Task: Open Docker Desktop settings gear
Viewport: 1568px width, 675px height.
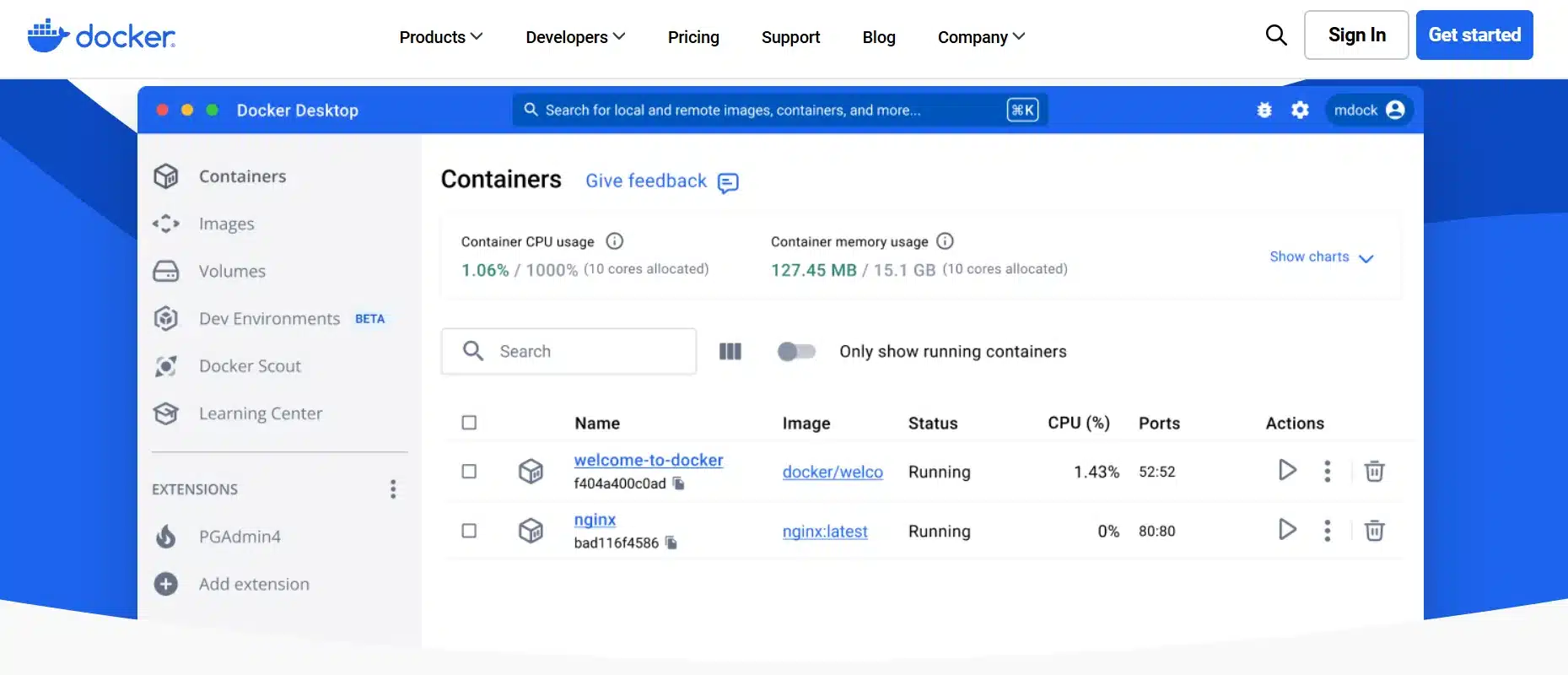Action: click(1300, 110)
